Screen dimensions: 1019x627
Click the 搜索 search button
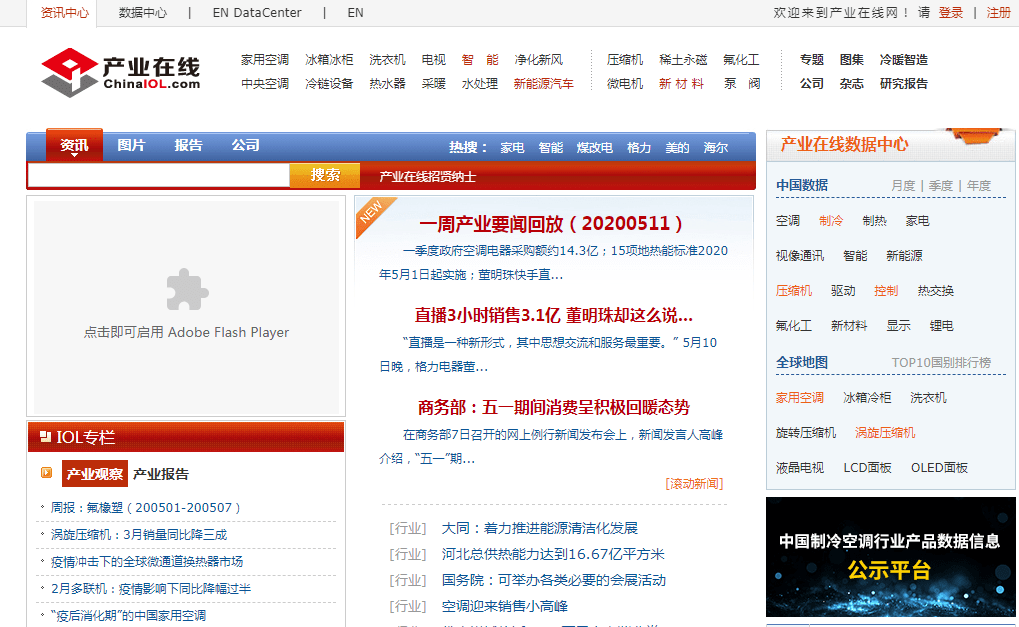324,175
